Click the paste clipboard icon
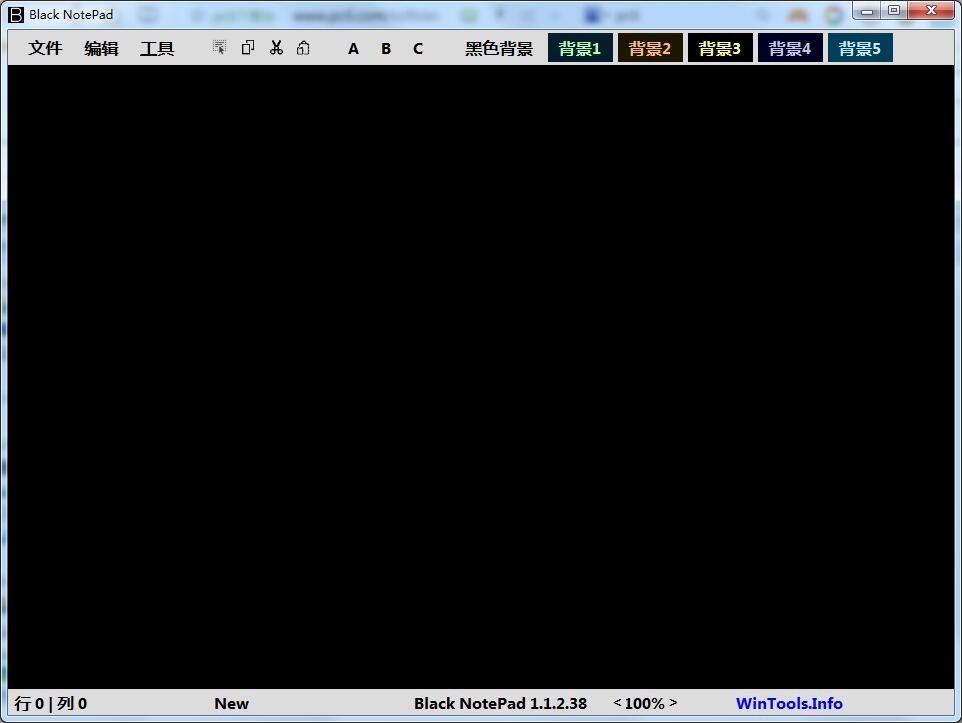This screenshot has height=723, width=962. point(303,47)
